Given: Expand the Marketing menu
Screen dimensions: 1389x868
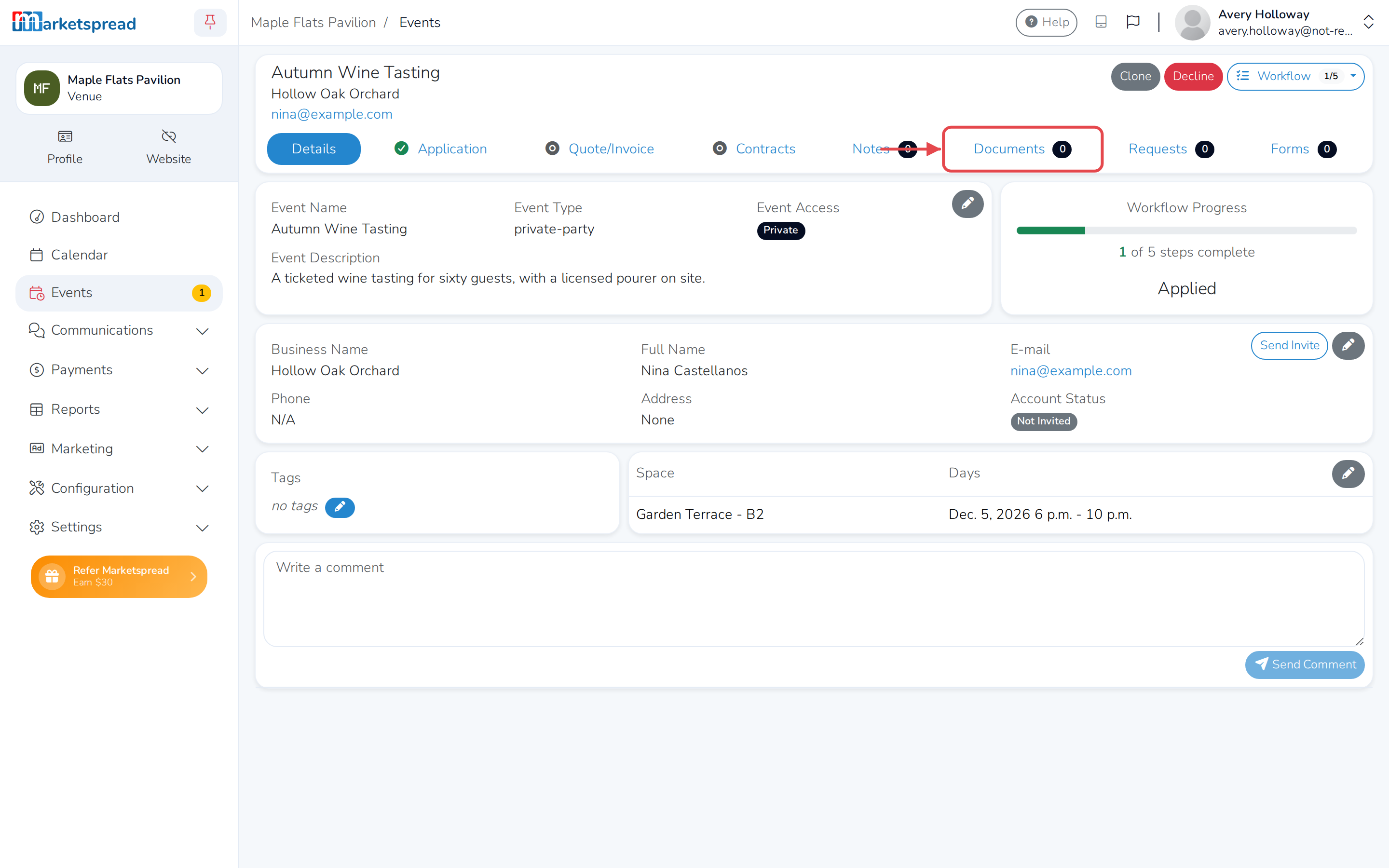Looking at the screenshot, I should (x=119, y=448).
